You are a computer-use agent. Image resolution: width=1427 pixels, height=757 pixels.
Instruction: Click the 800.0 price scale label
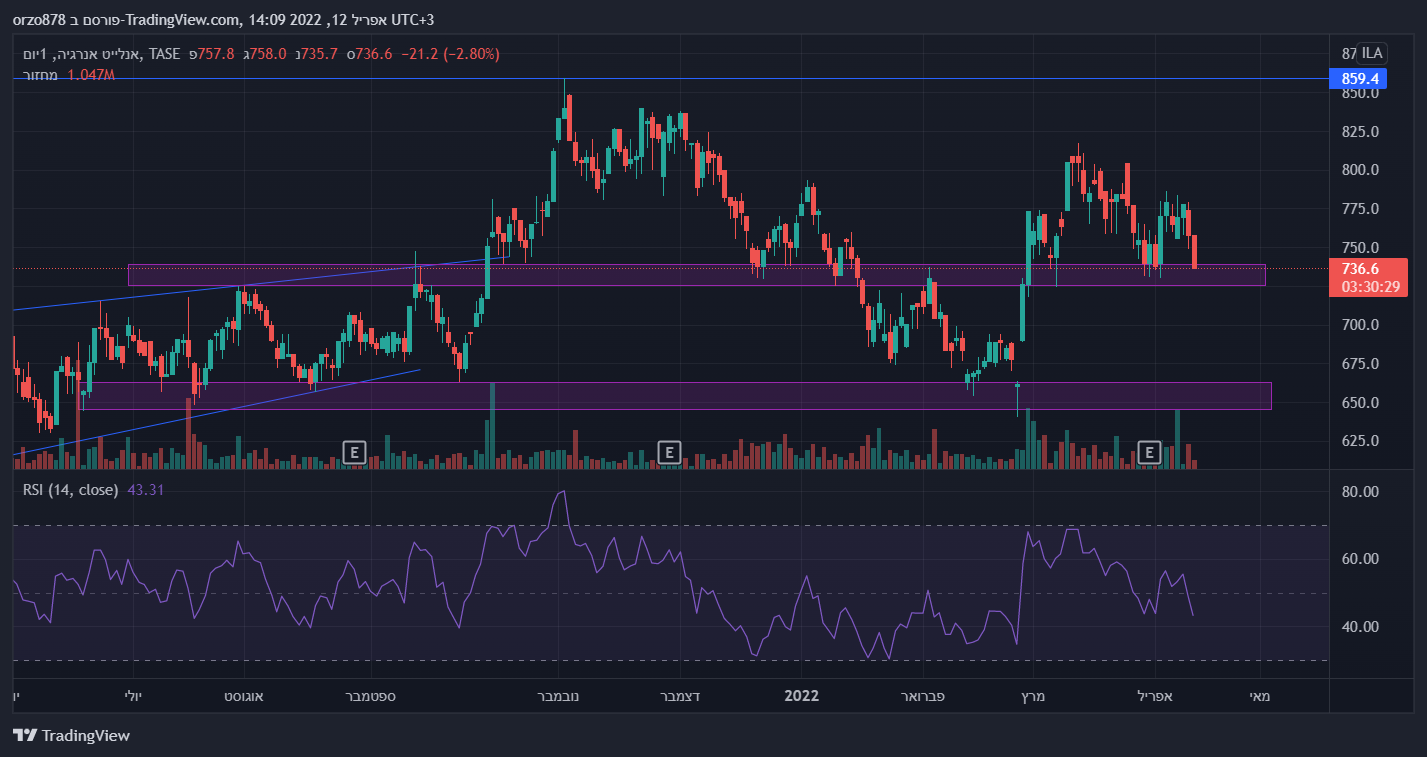click(x=1360, y=170)
